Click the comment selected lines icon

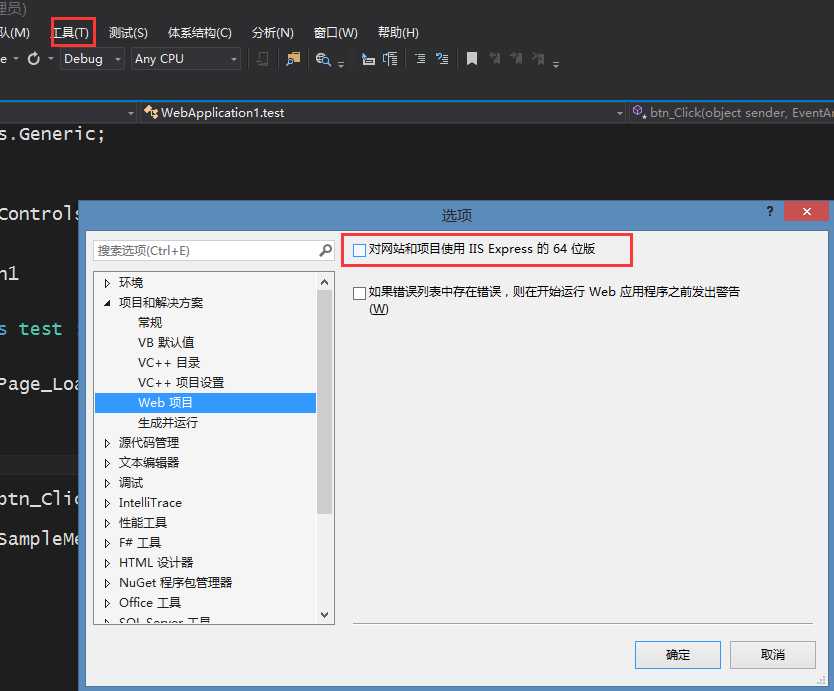tap(368, 59)
